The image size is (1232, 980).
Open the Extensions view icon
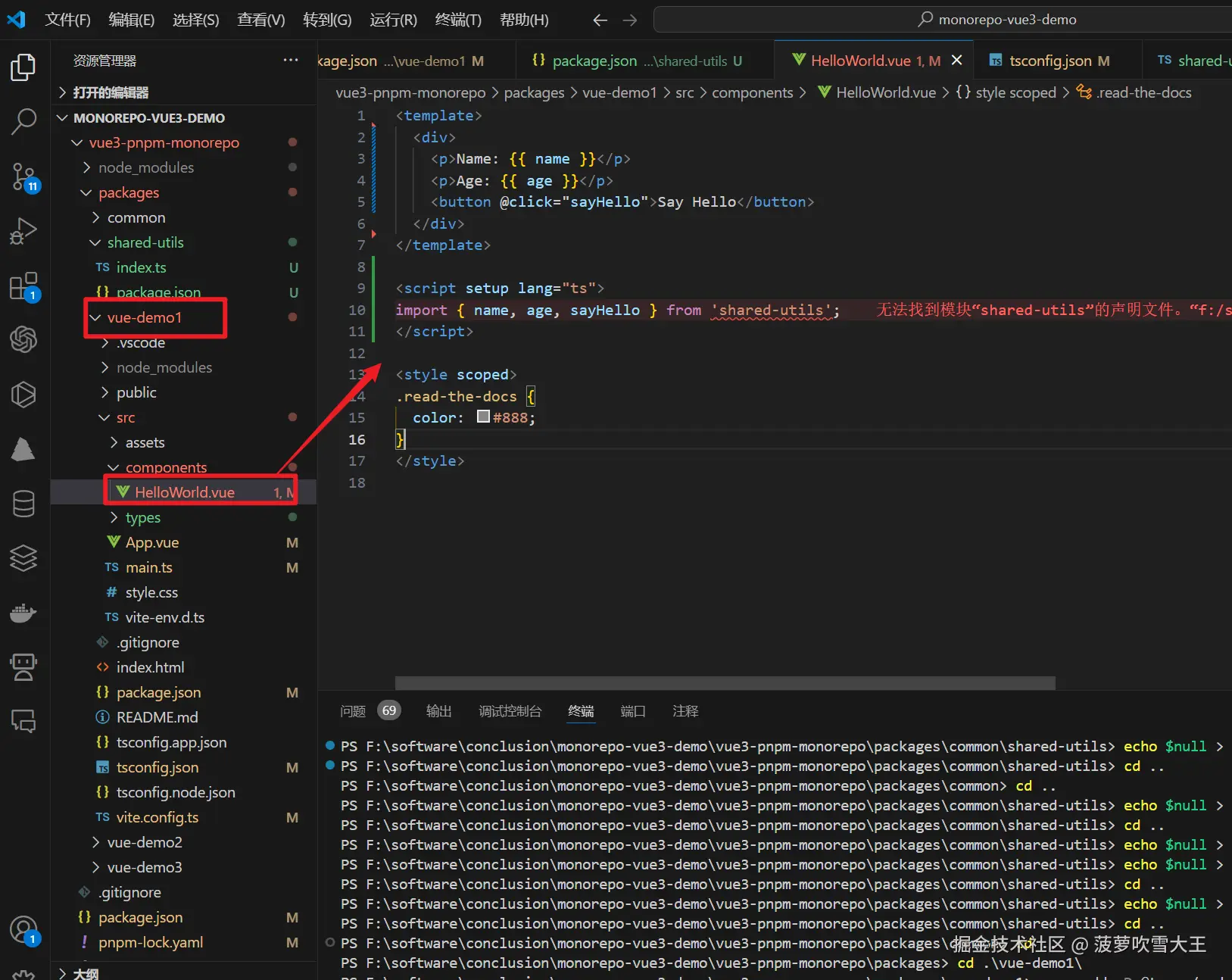(23, 286)
